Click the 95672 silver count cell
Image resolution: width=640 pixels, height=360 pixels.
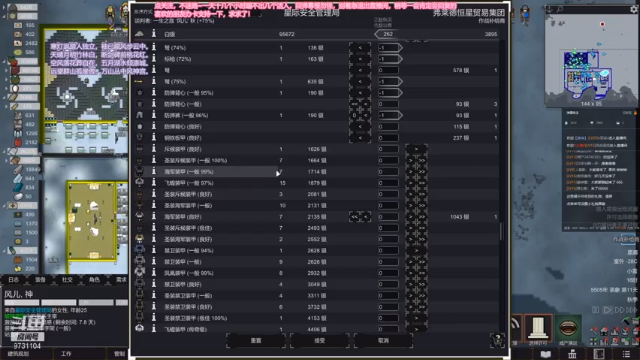[x=287, y=34]
